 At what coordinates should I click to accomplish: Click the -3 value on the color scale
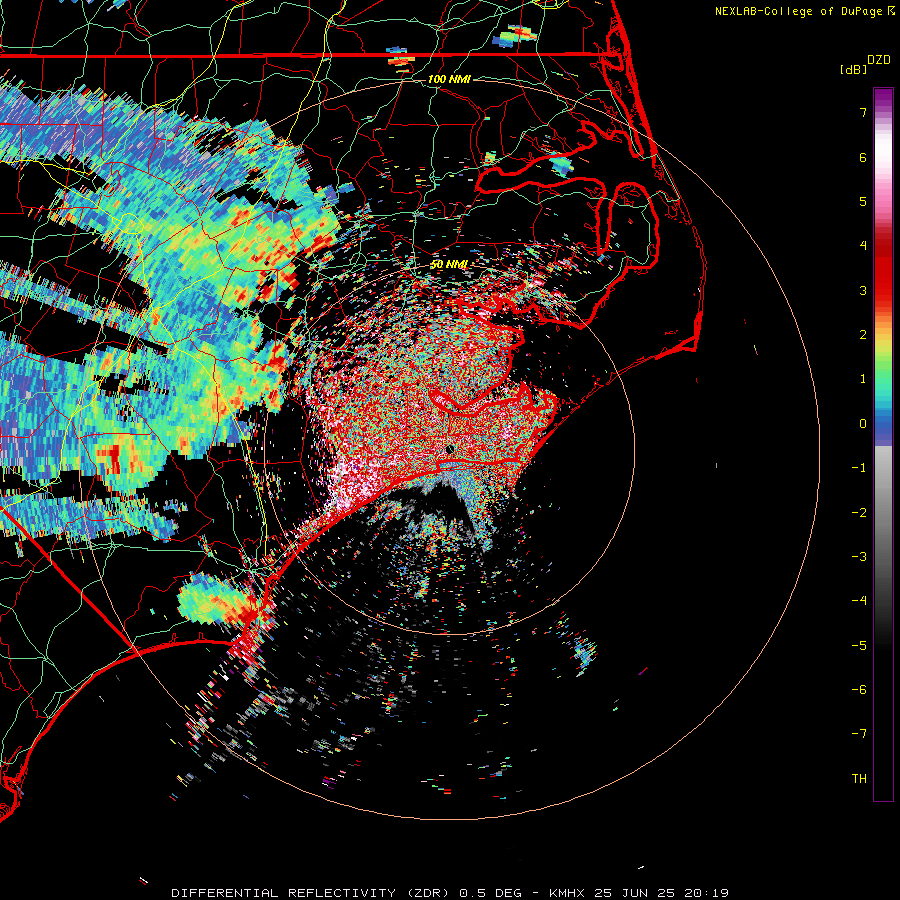859,557
